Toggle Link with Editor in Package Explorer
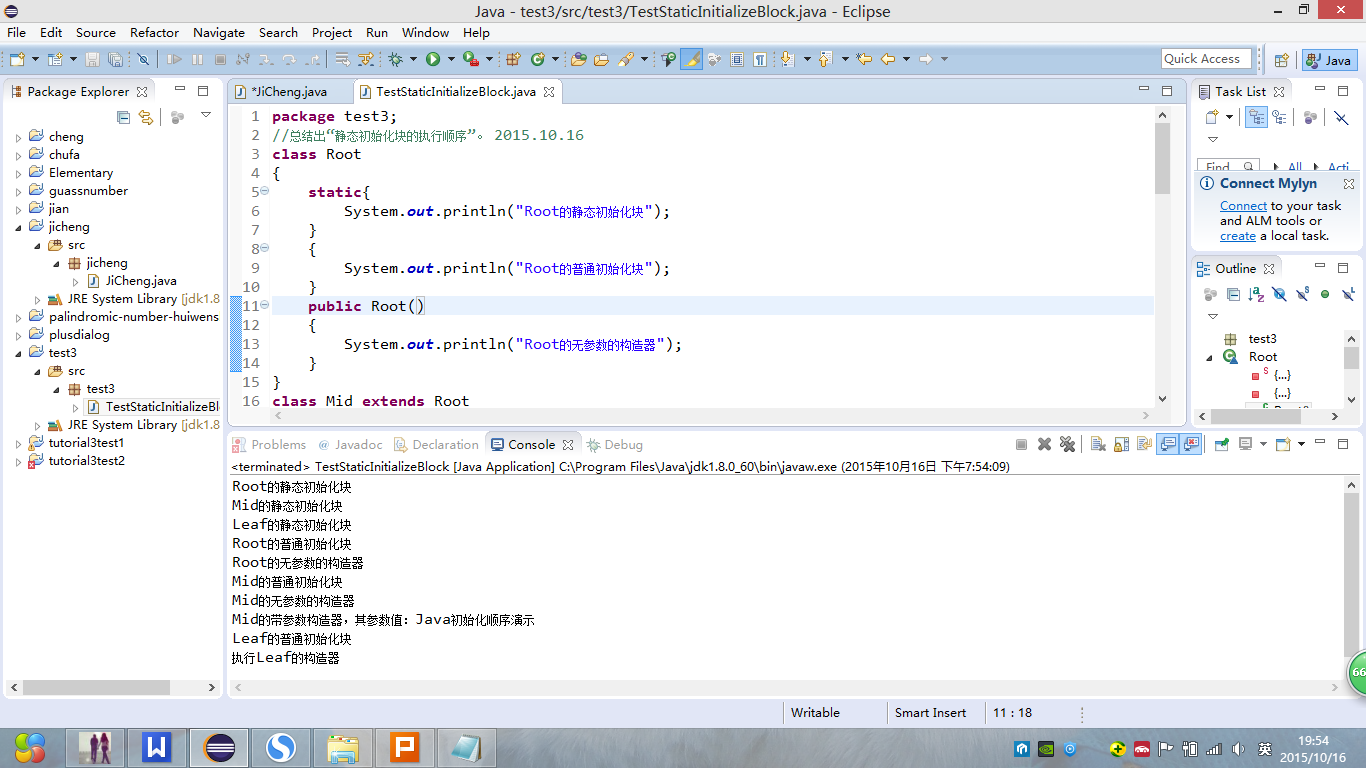 (x=145, y=117)
